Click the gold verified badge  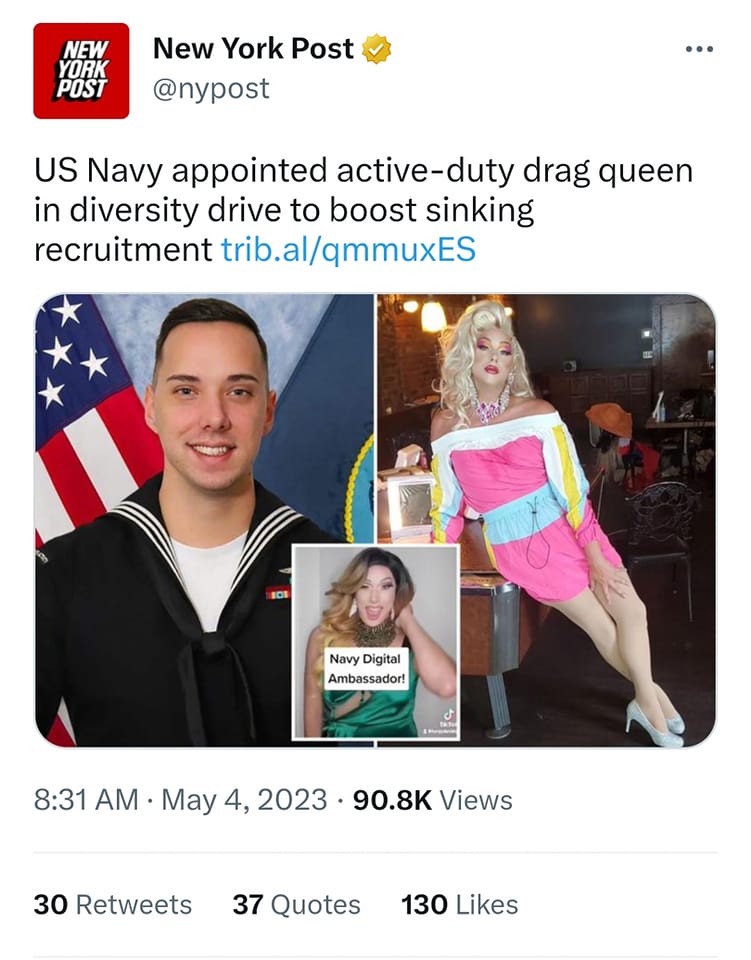tap(376, 50)
